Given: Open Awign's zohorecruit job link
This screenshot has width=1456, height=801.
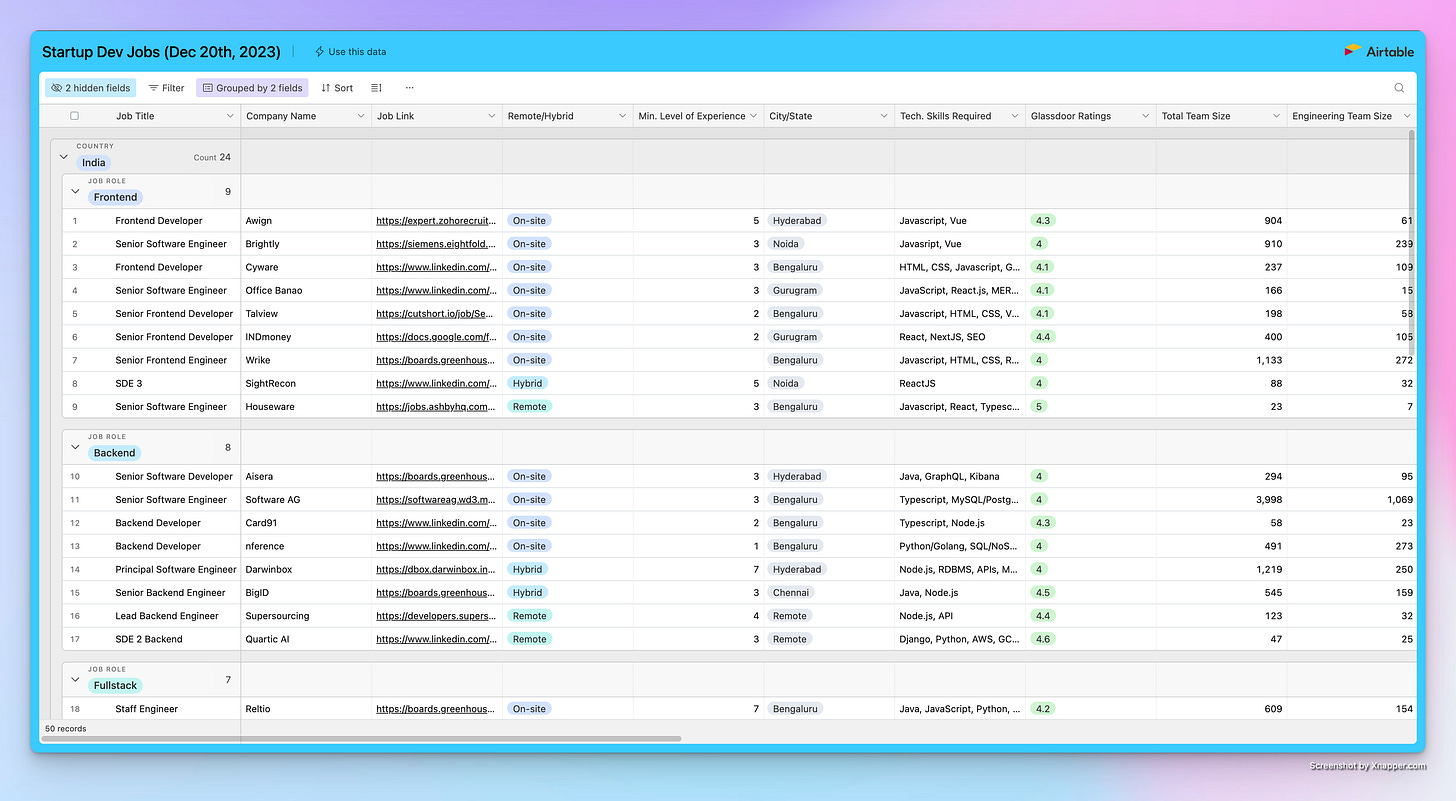Looking at the screenshot, I should click(x=436, y=221).
